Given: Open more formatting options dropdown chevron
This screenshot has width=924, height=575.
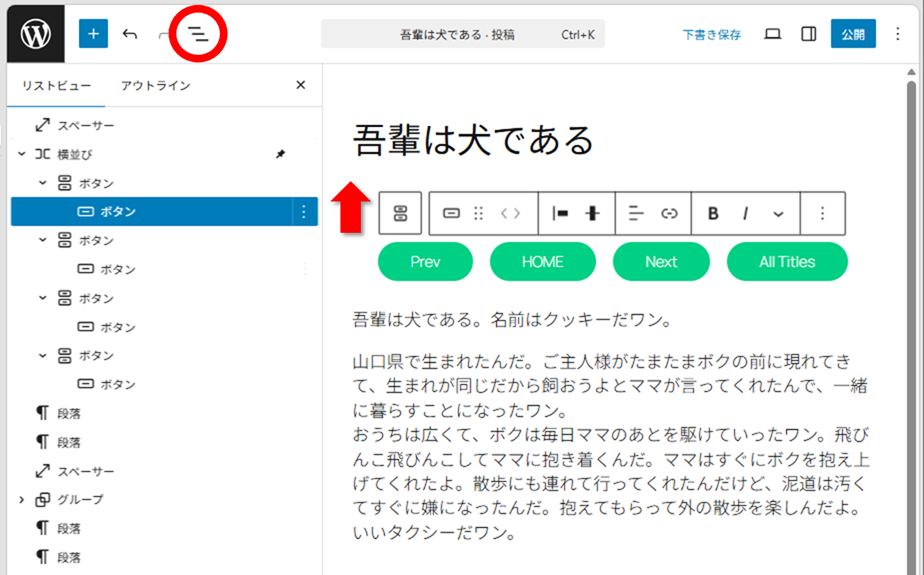Looking at the screenshot, I should [778, 213].
